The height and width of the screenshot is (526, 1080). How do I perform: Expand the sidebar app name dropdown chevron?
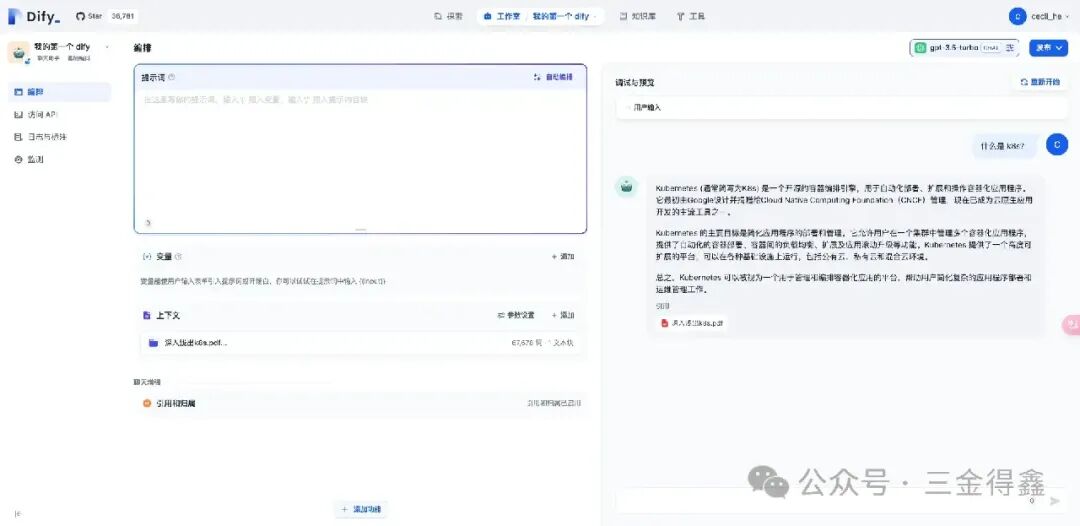pos(107,47)
